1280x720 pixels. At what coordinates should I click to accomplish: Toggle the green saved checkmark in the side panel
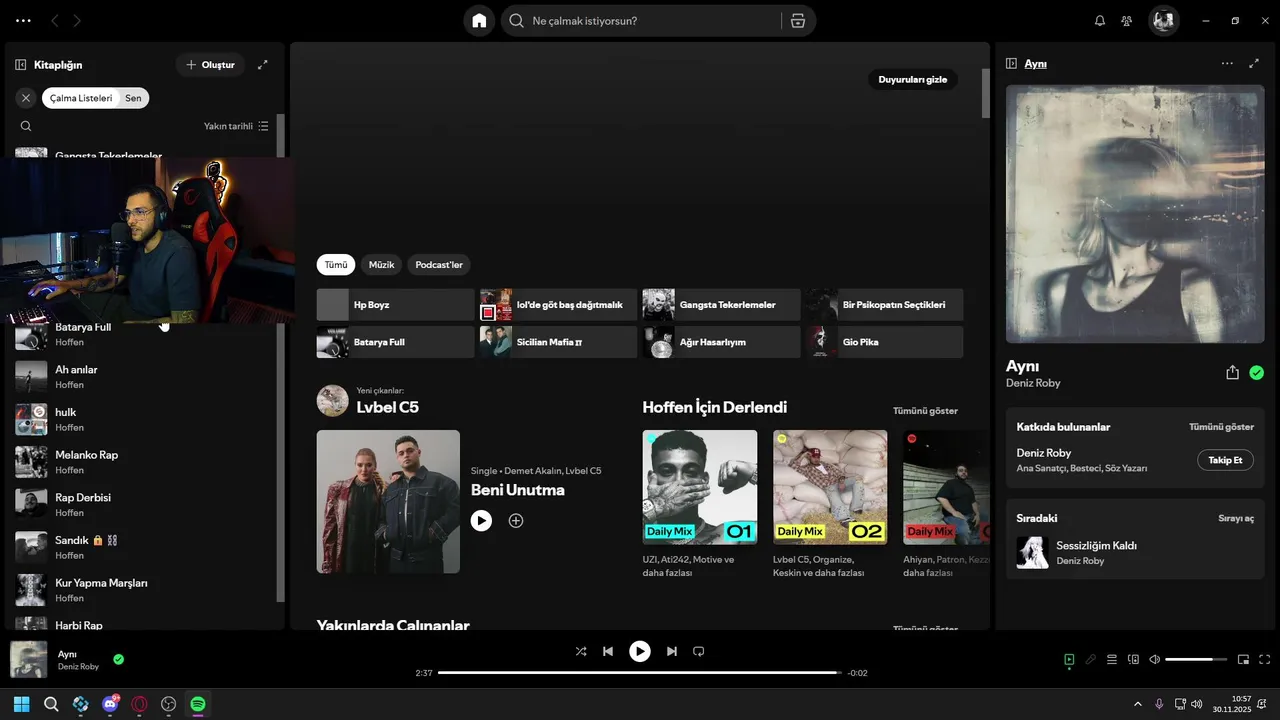[1257, 373]
